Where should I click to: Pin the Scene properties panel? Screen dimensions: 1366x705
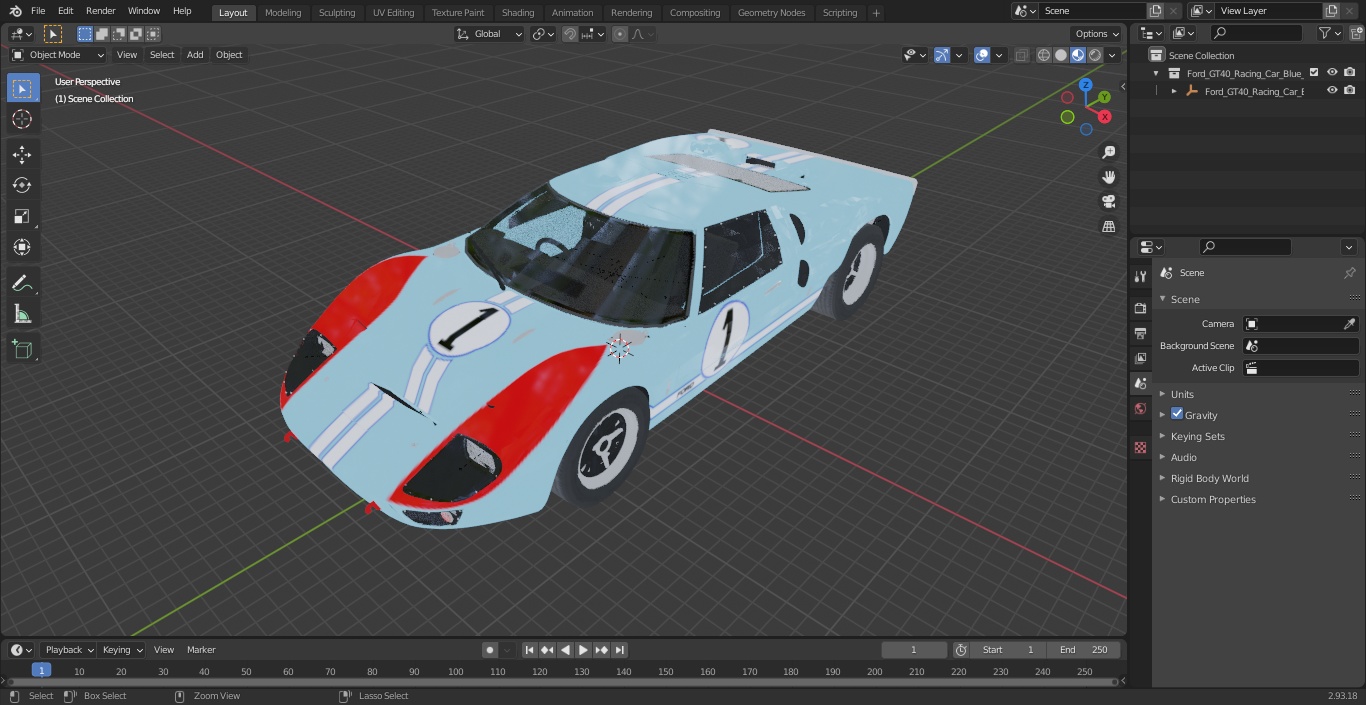(x=1349, y=273)
